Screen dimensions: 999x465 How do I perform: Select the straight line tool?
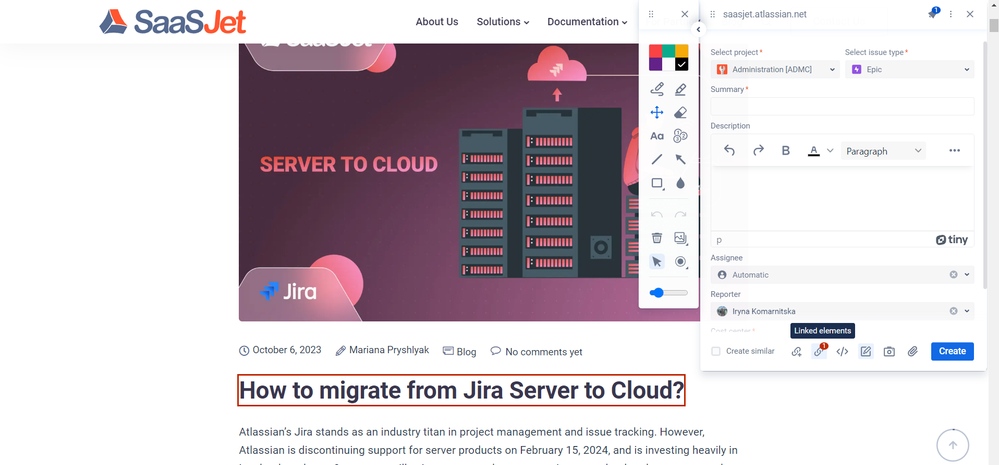[x=657, y=159]
